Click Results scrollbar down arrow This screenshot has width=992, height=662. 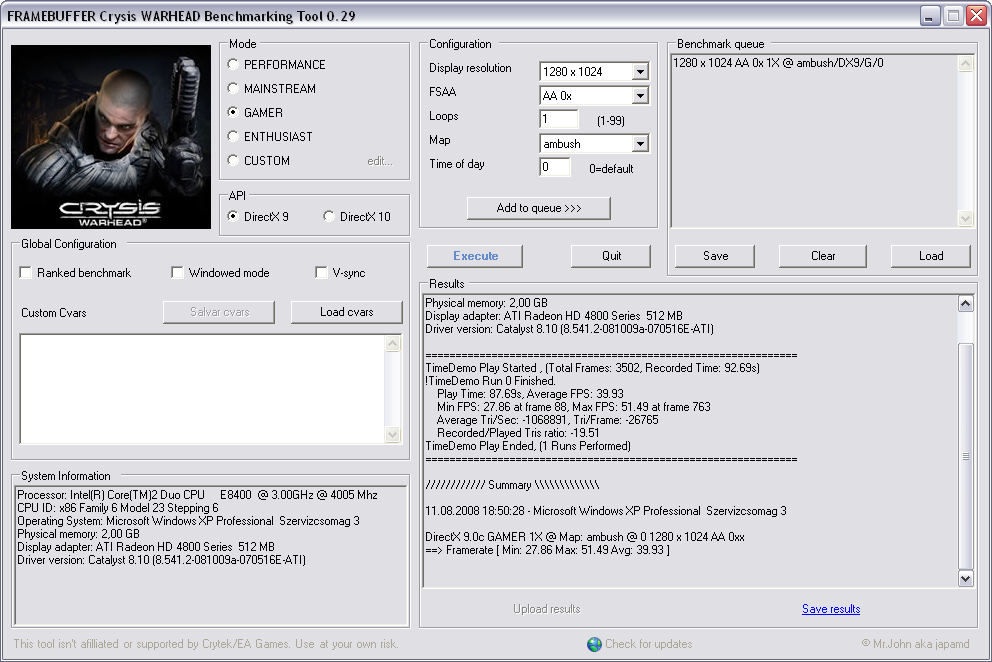click(x=965, y=578)
